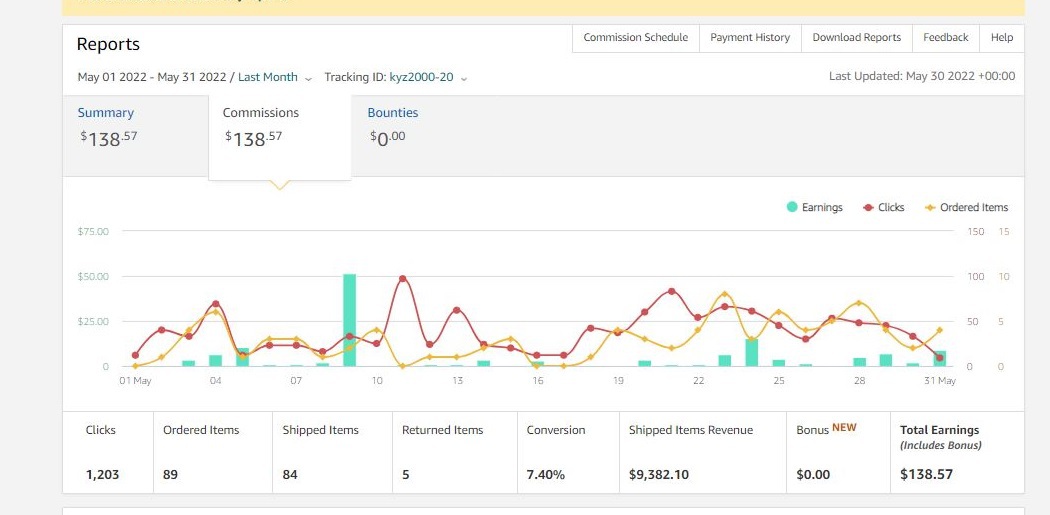Click the Shipped Items value 84
This screenshot has height=515, width=1050.
290,475
